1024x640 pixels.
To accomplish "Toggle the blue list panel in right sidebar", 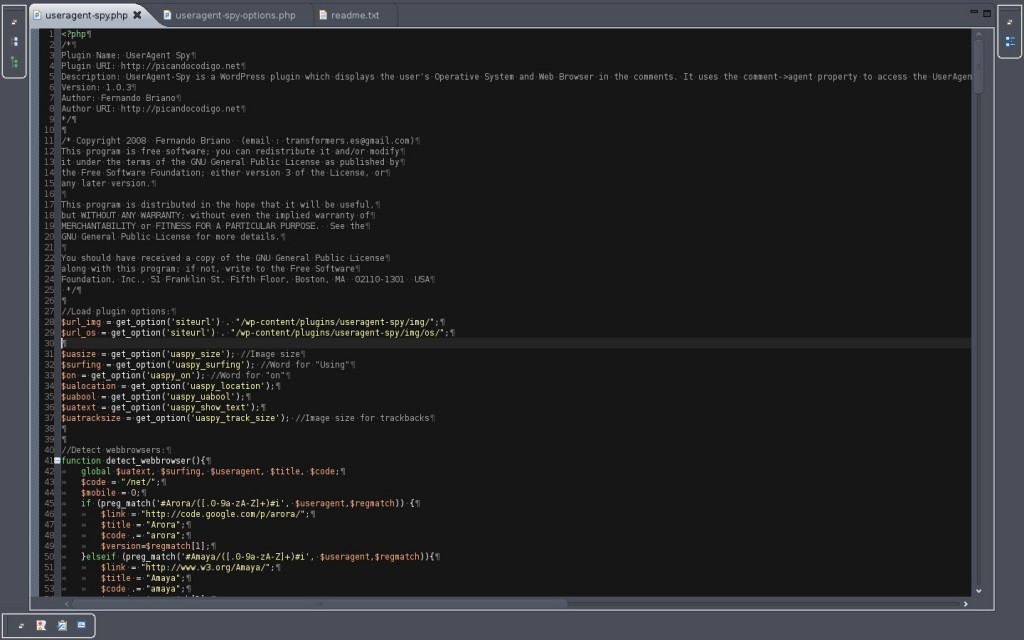I will point(1008,42).
